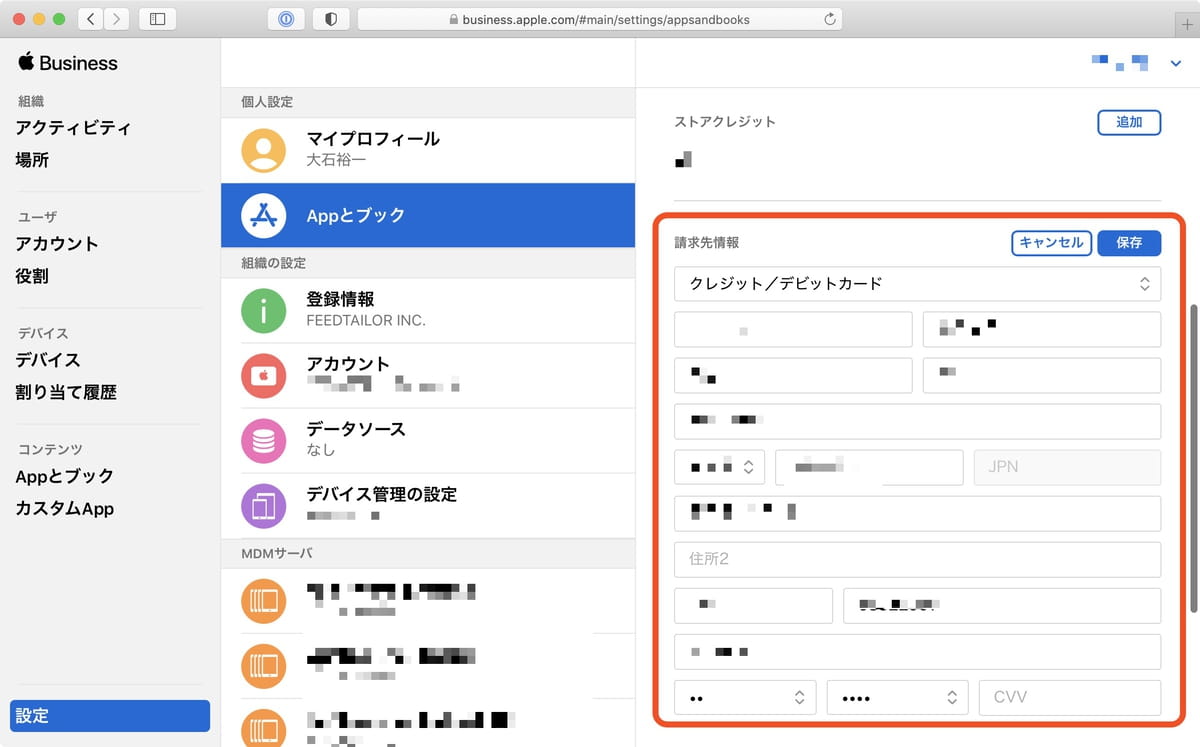Click the ストアクレジット label
The height and width of the screenshot is (747, 1200).
725,122
